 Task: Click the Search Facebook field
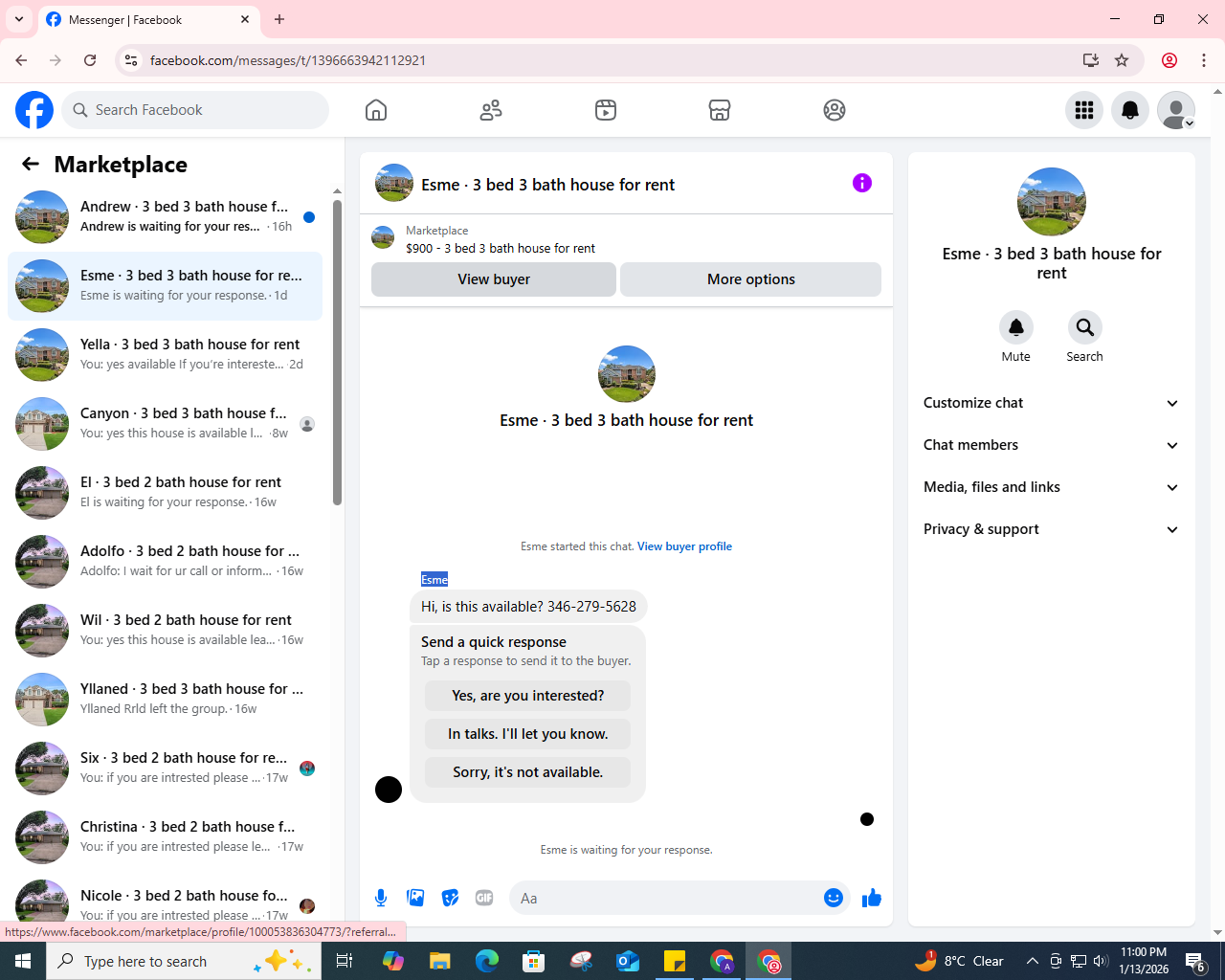(195, 110)
